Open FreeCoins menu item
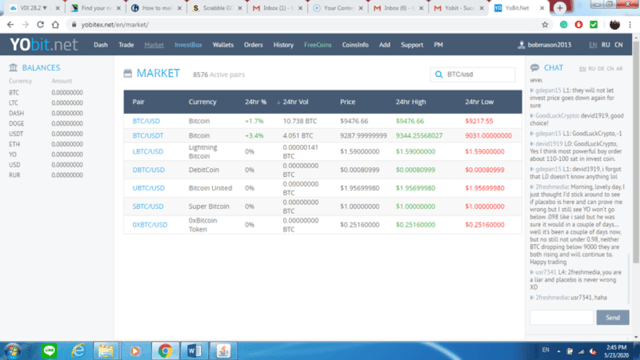This screenshot has width=640, height=360. (x=318, y=45)
